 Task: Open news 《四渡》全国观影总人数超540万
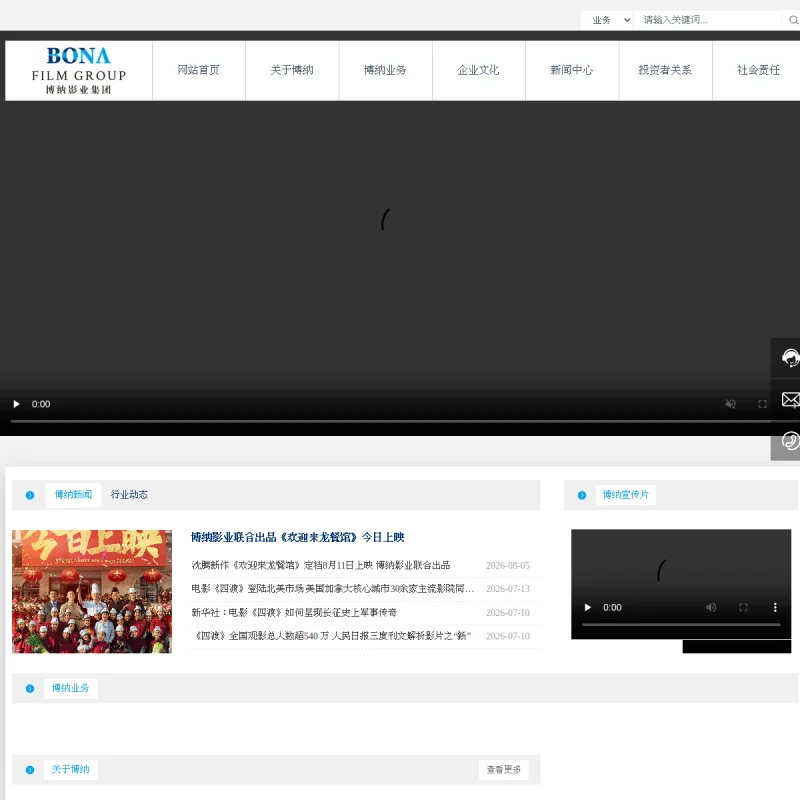click(x=332, y=636)
